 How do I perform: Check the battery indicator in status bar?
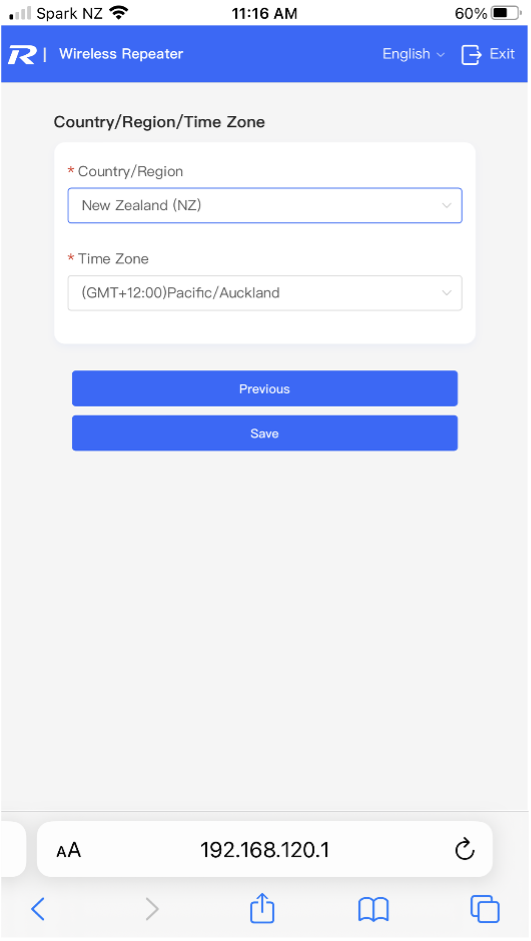pyautogui.click(x=507, y=13)
